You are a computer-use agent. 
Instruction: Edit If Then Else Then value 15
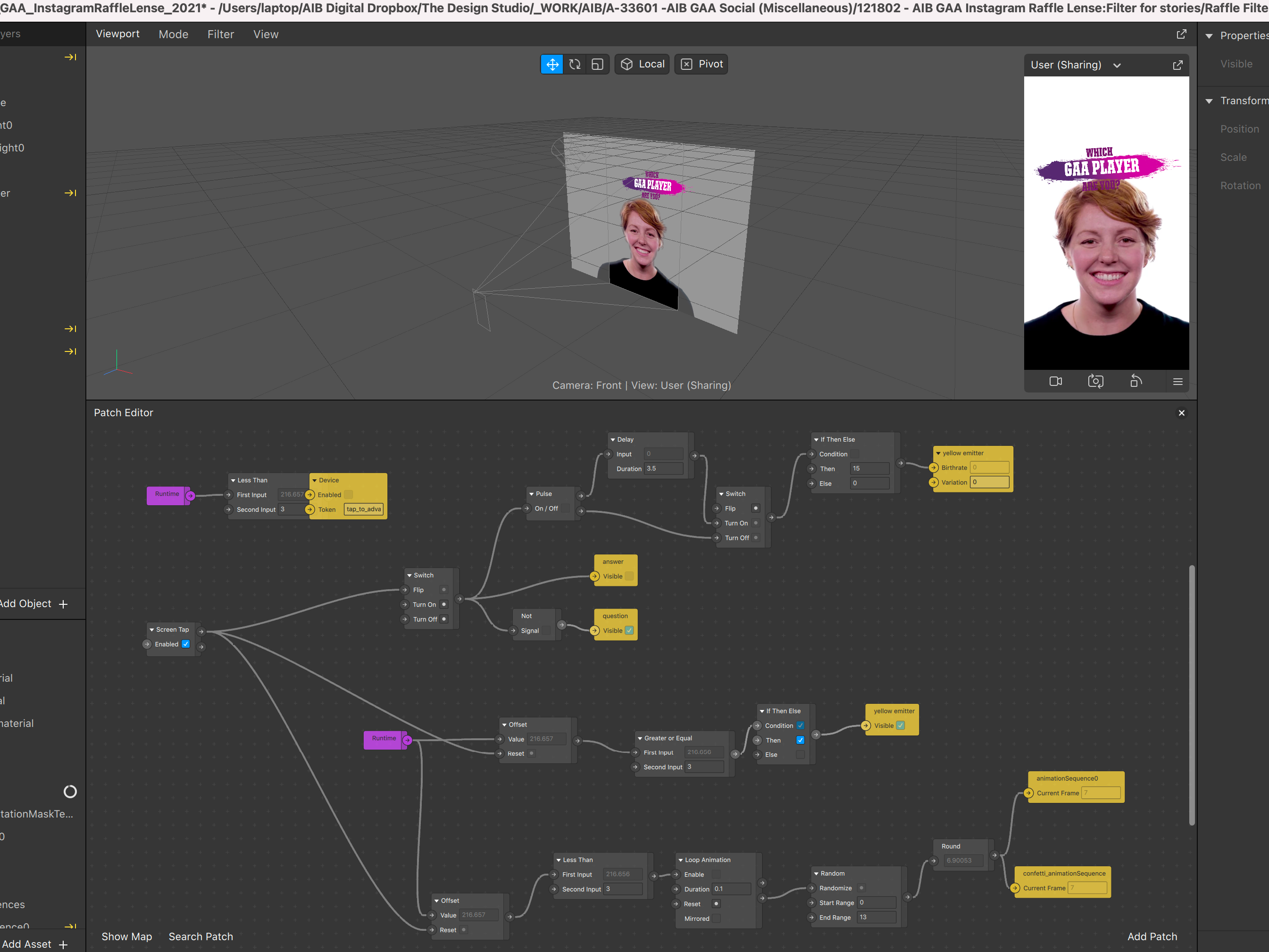(870, 469)
